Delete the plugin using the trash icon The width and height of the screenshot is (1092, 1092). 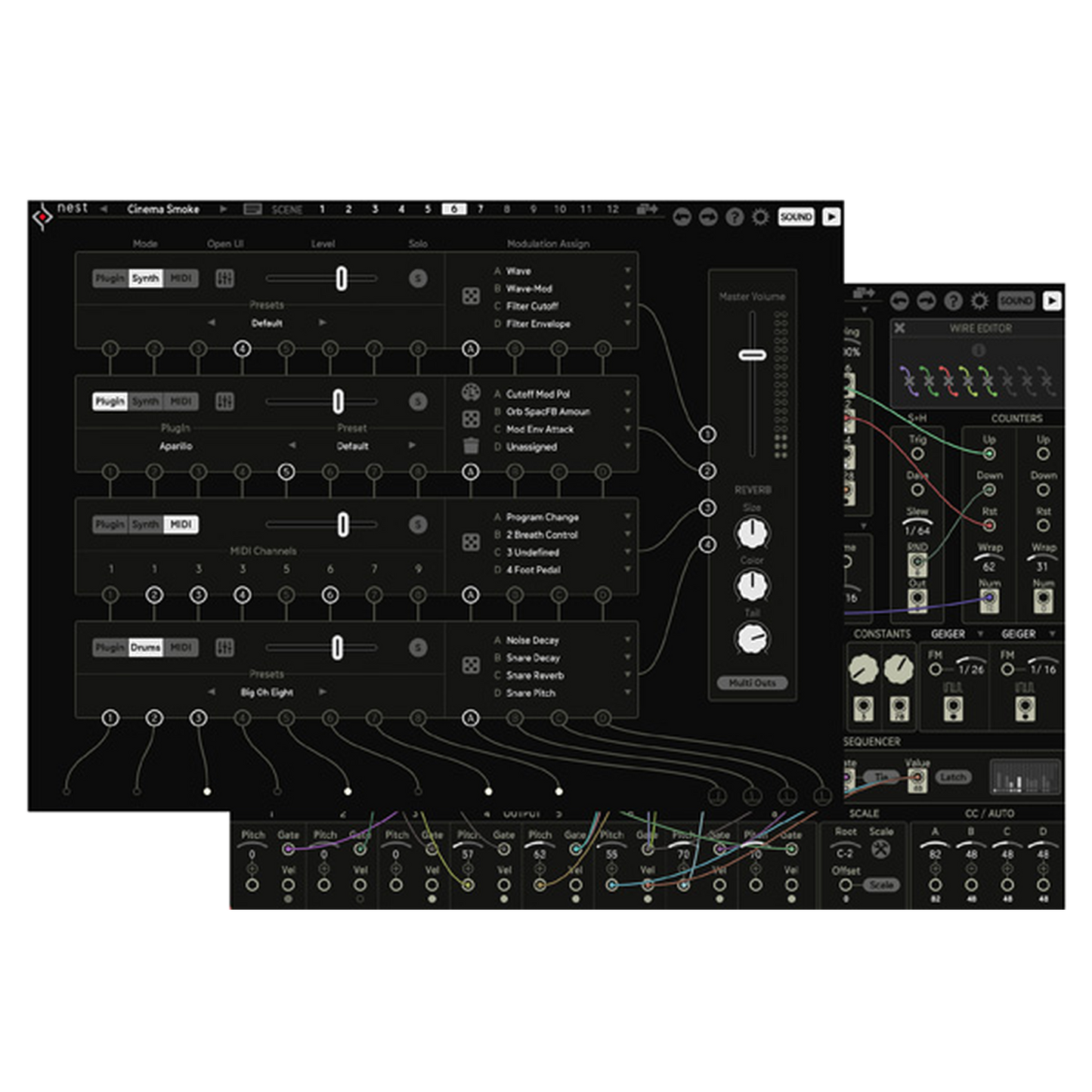click(470, 446)
